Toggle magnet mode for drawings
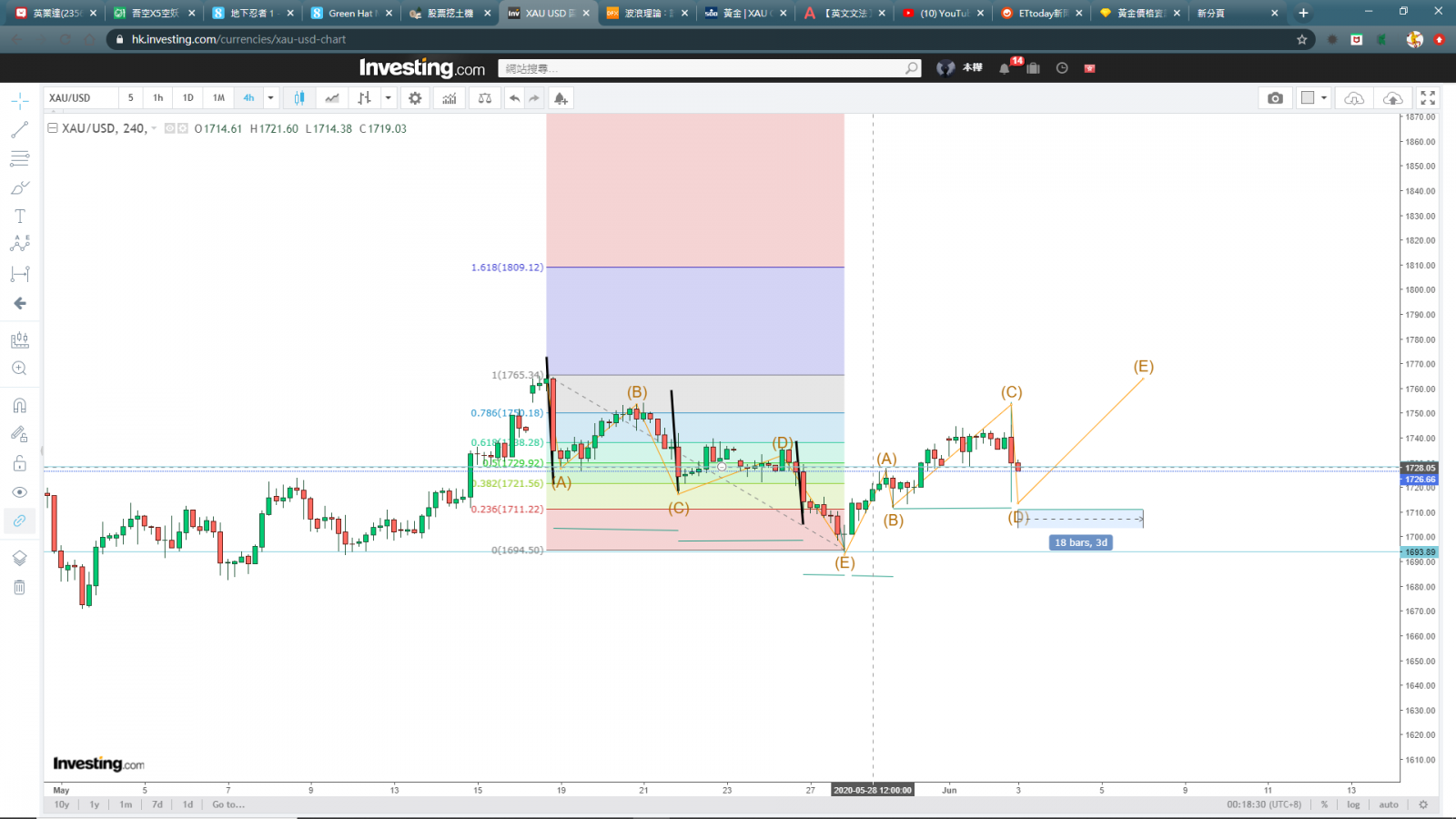Screen dimensions: 1456x819 coord(19,406)
